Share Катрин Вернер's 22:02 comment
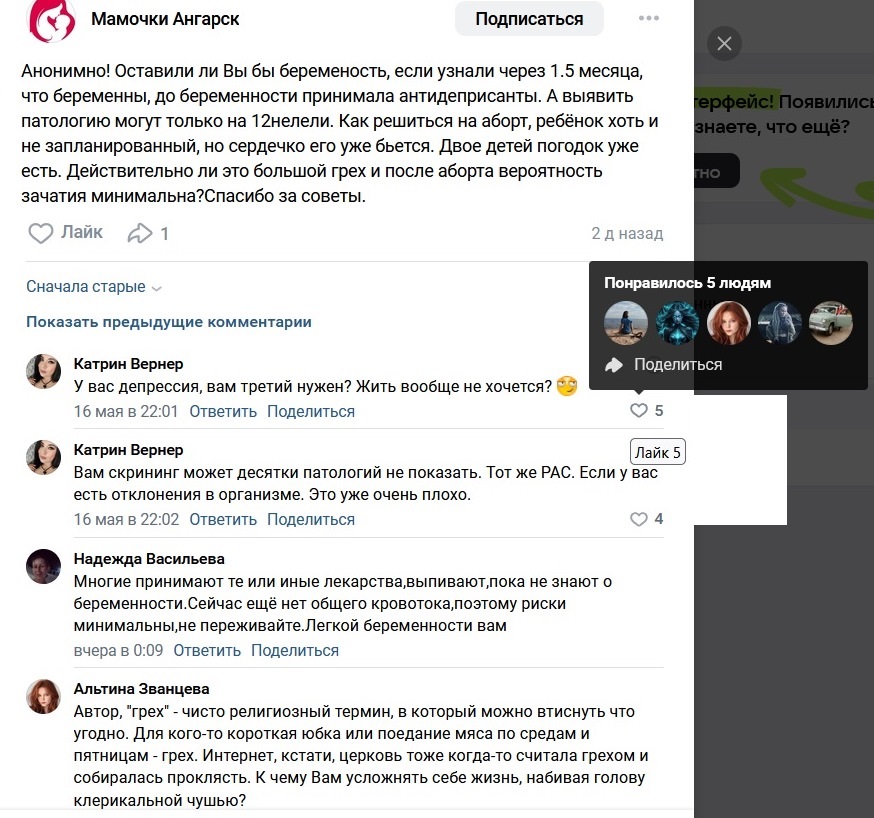 click(x=310, y=519)
